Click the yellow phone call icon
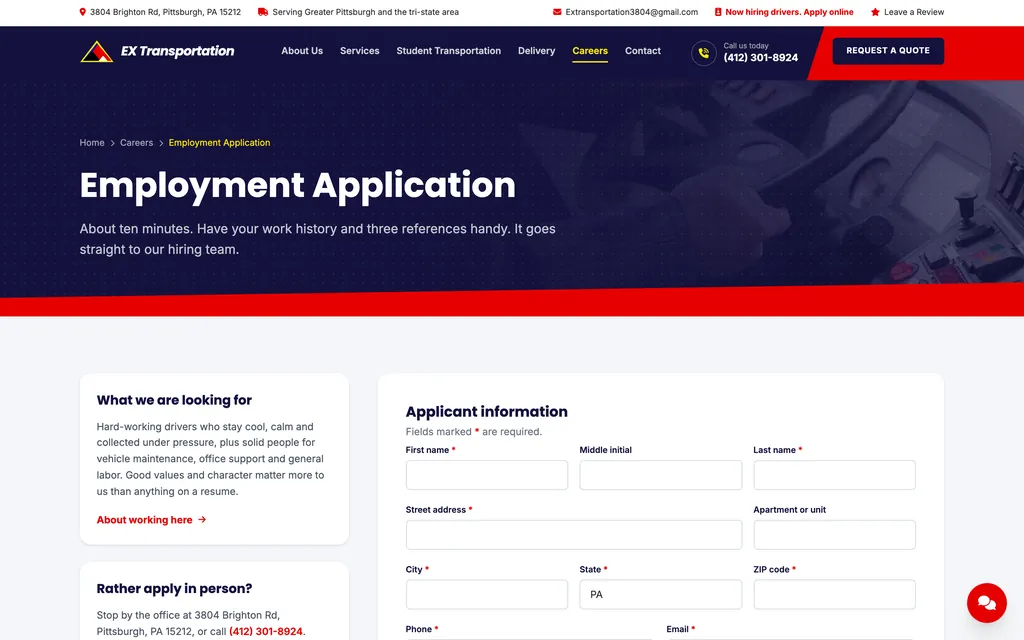The image size is (1024, 640). 704,53
